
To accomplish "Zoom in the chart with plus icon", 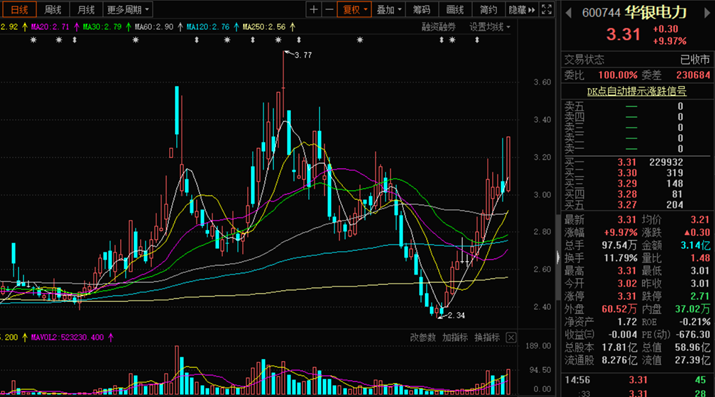I will tap(313, 10).
